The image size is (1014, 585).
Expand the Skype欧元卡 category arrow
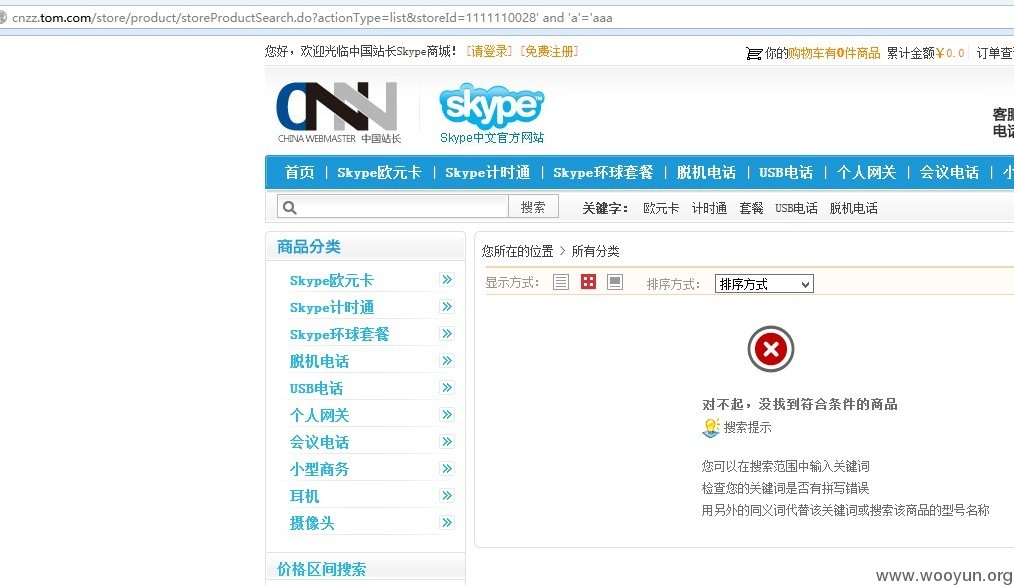click(447, 279)
